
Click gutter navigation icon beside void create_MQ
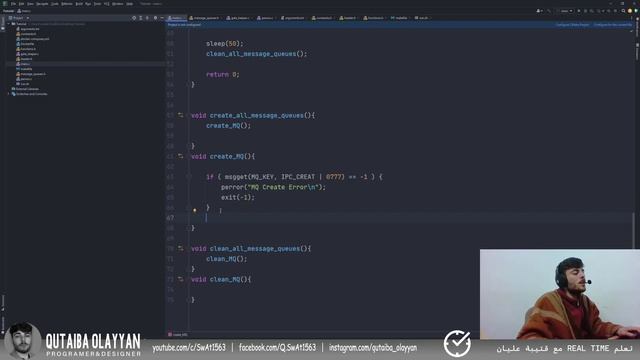point(180,156)
